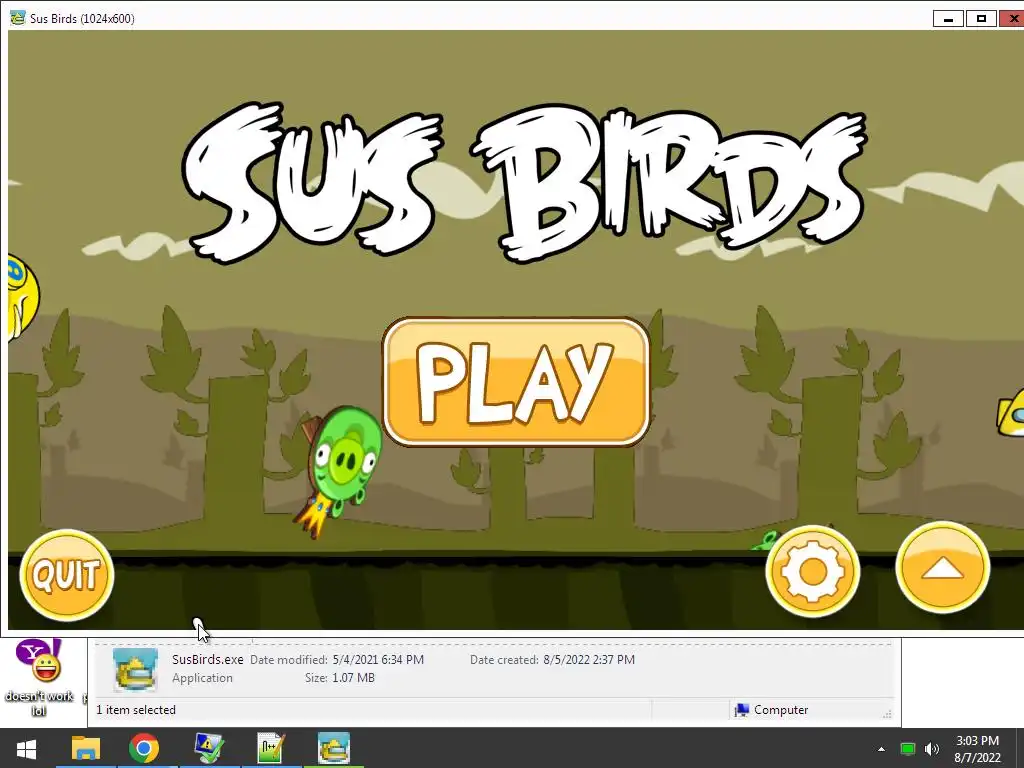The image size is (1024, 768).
Task: Click the green network tray icon
Action: (x=908, y=749)
